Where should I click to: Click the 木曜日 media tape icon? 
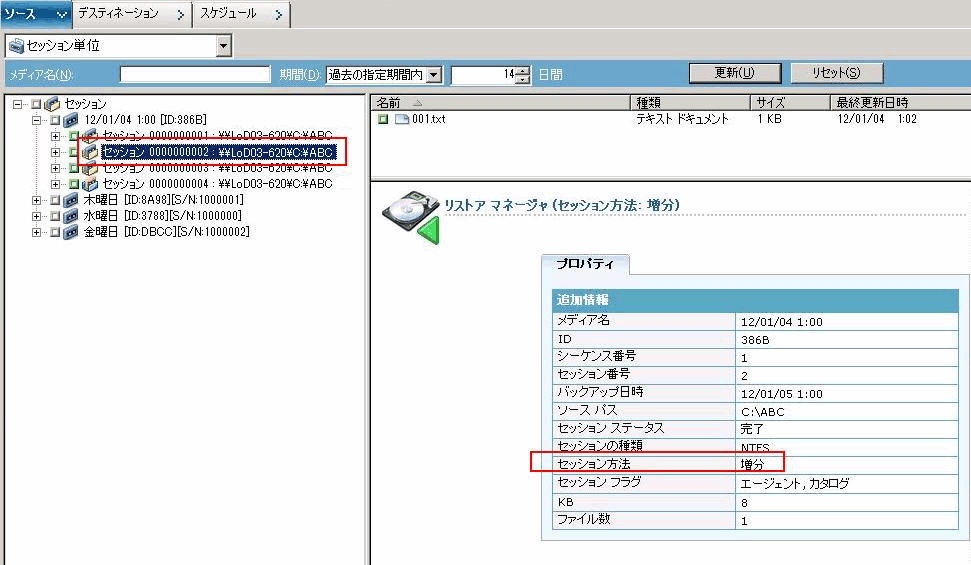pos(71,200)
